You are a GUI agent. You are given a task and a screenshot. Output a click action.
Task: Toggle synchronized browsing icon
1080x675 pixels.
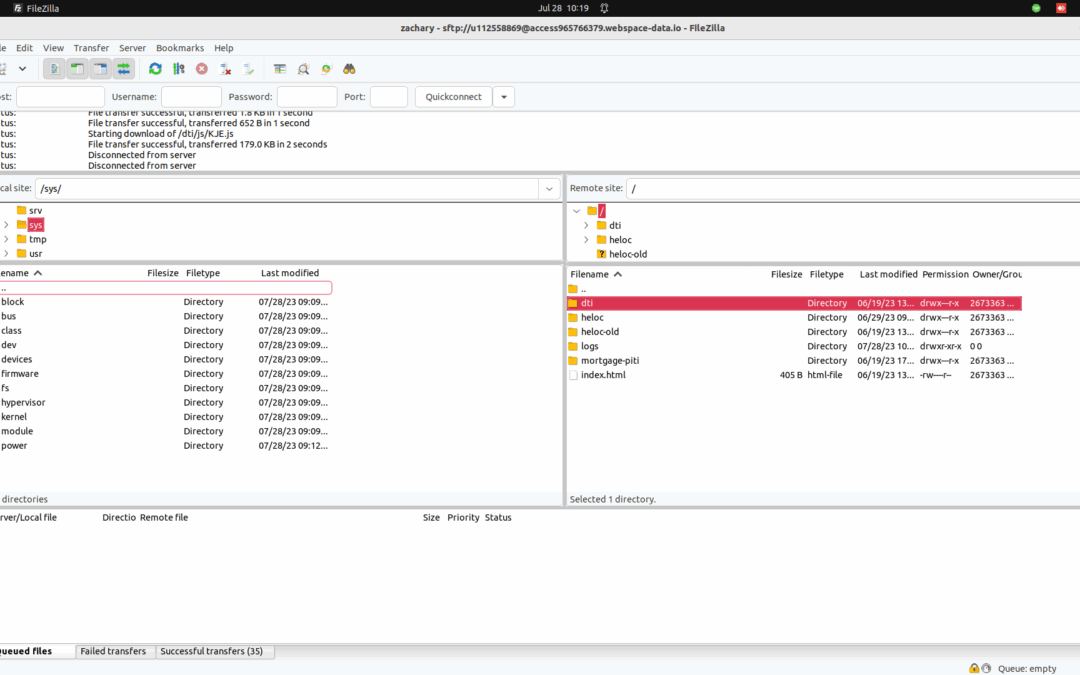(x=326, y=69)
